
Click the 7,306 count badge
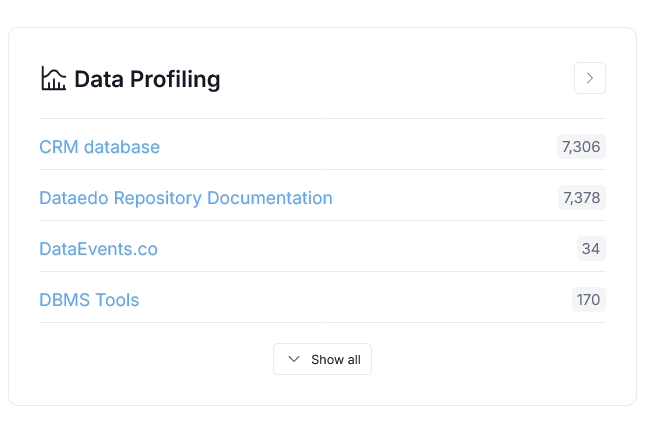pos(581,146)
